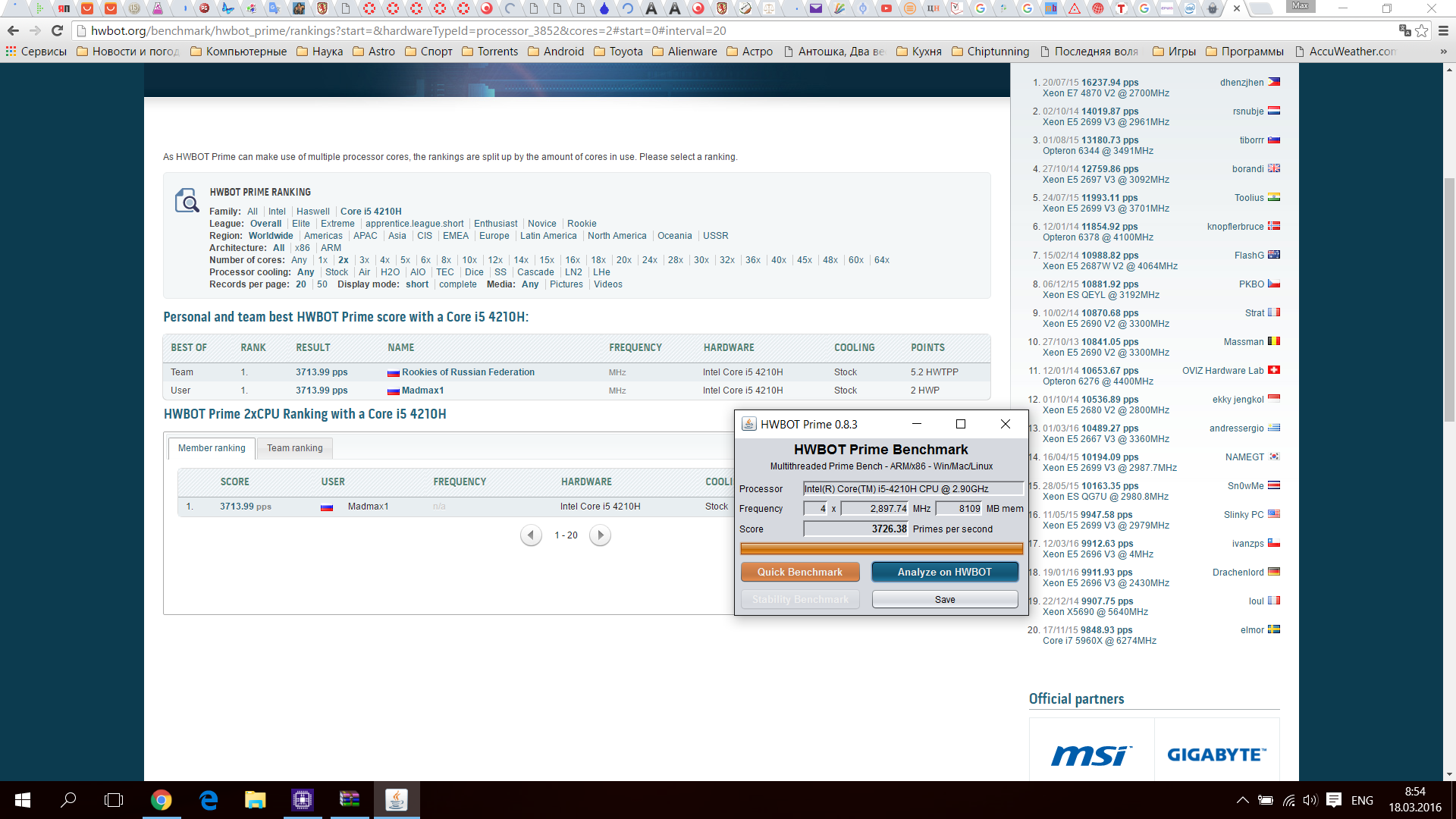
Task: Click the translate icon in the address bar
Action: coord(1404,31)
